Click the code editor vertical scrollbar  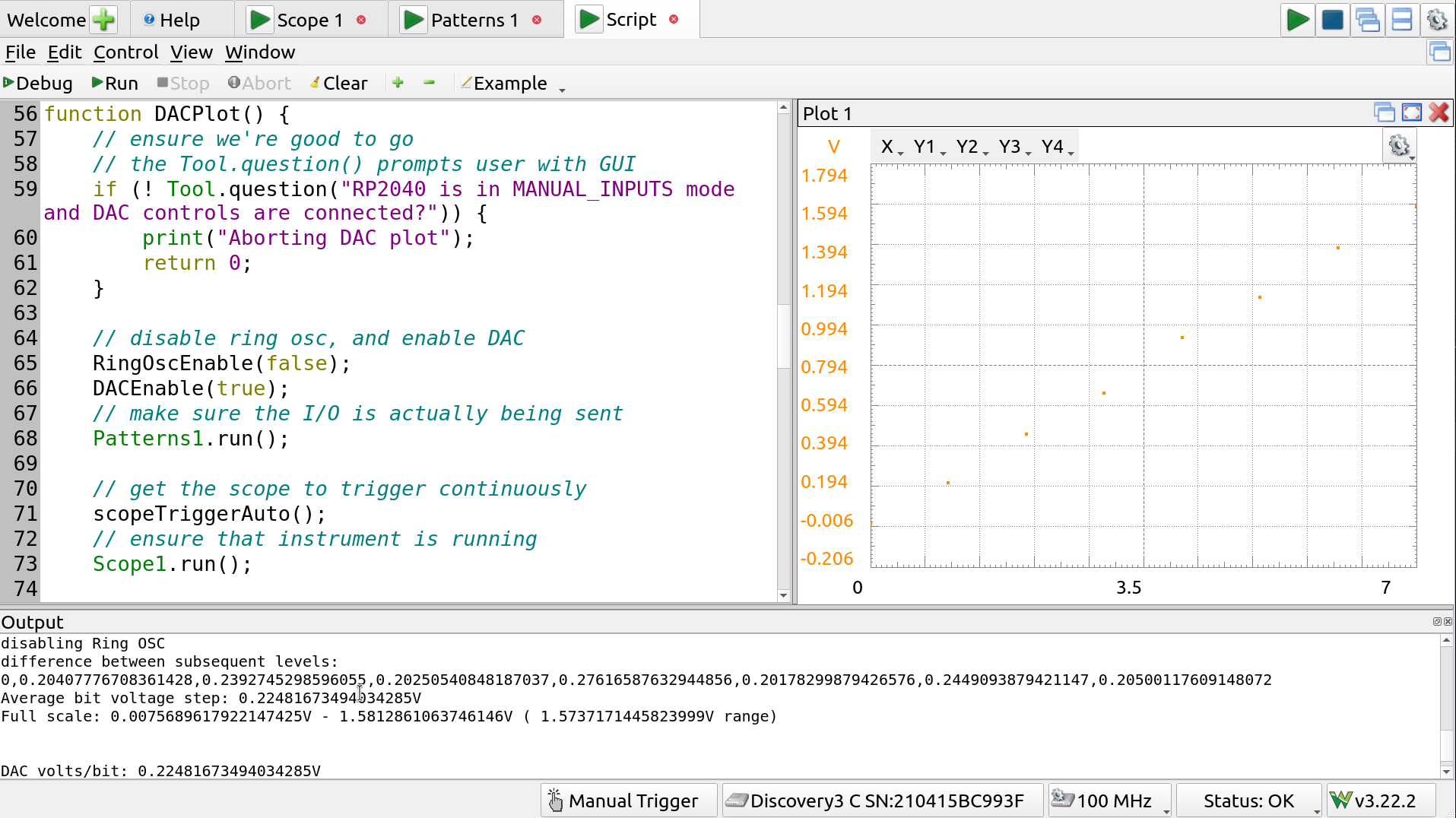(784, 334)
